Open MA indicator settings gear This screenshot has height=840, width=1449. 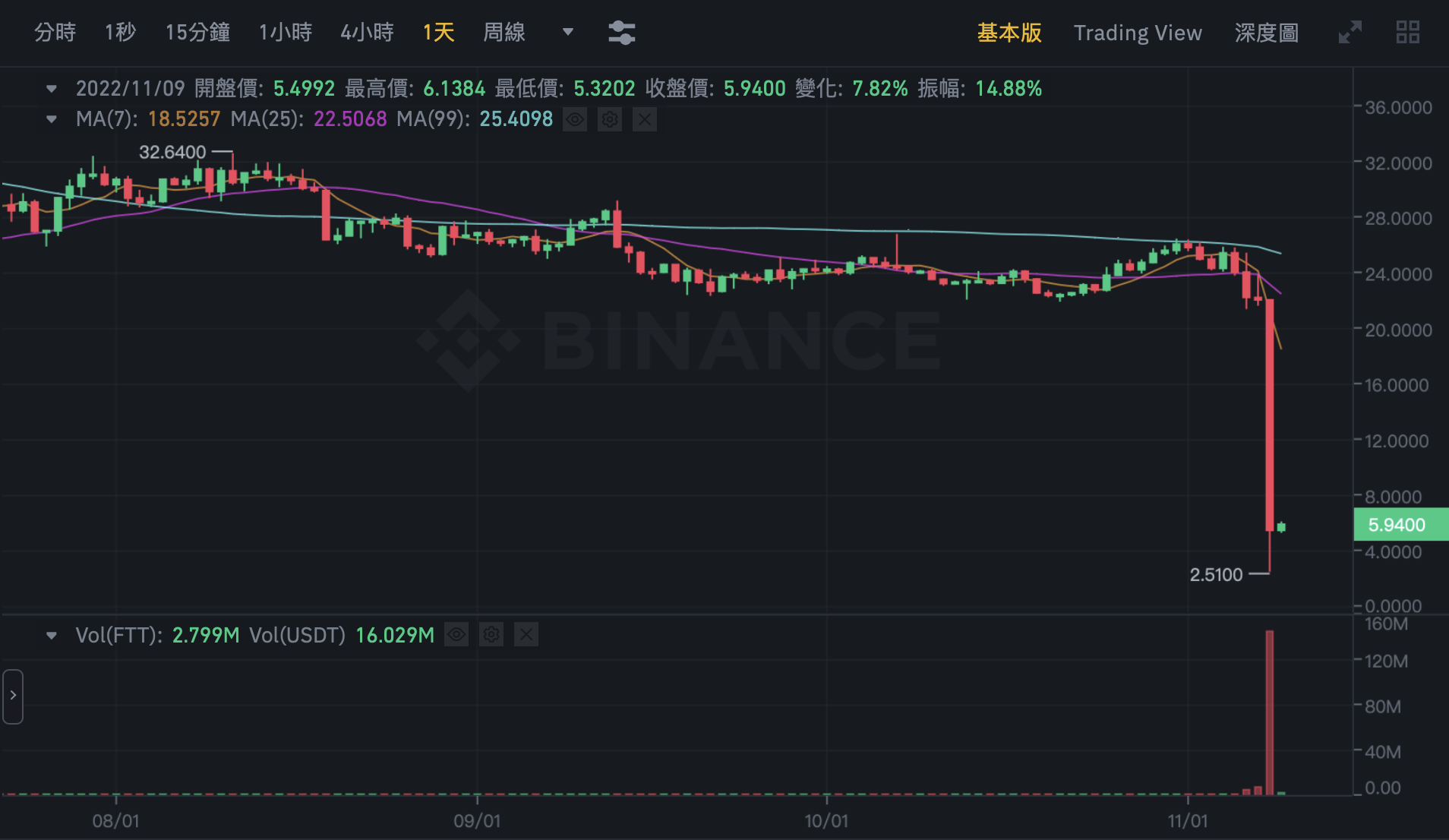pyautogui.click(x=609, y=119)
